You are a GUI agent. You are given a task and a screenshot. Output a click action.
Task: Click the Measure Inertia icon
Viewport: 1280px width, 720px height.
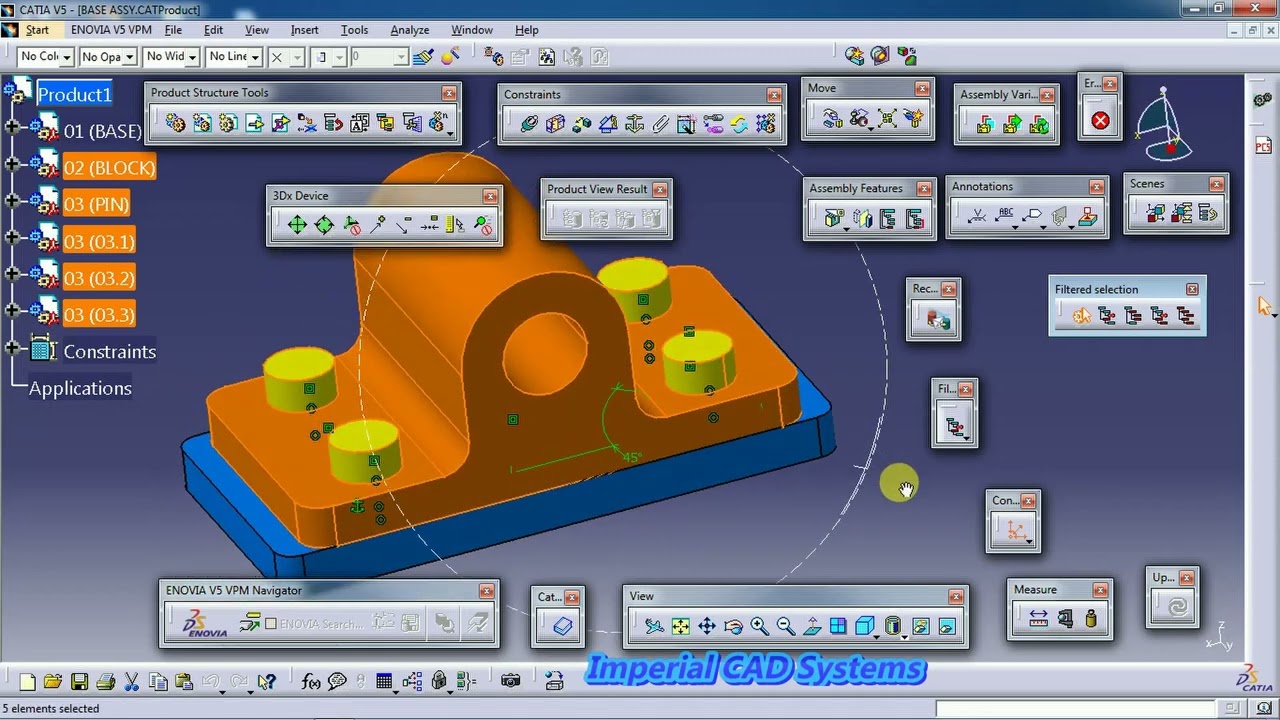click(x=1091, y=619)
